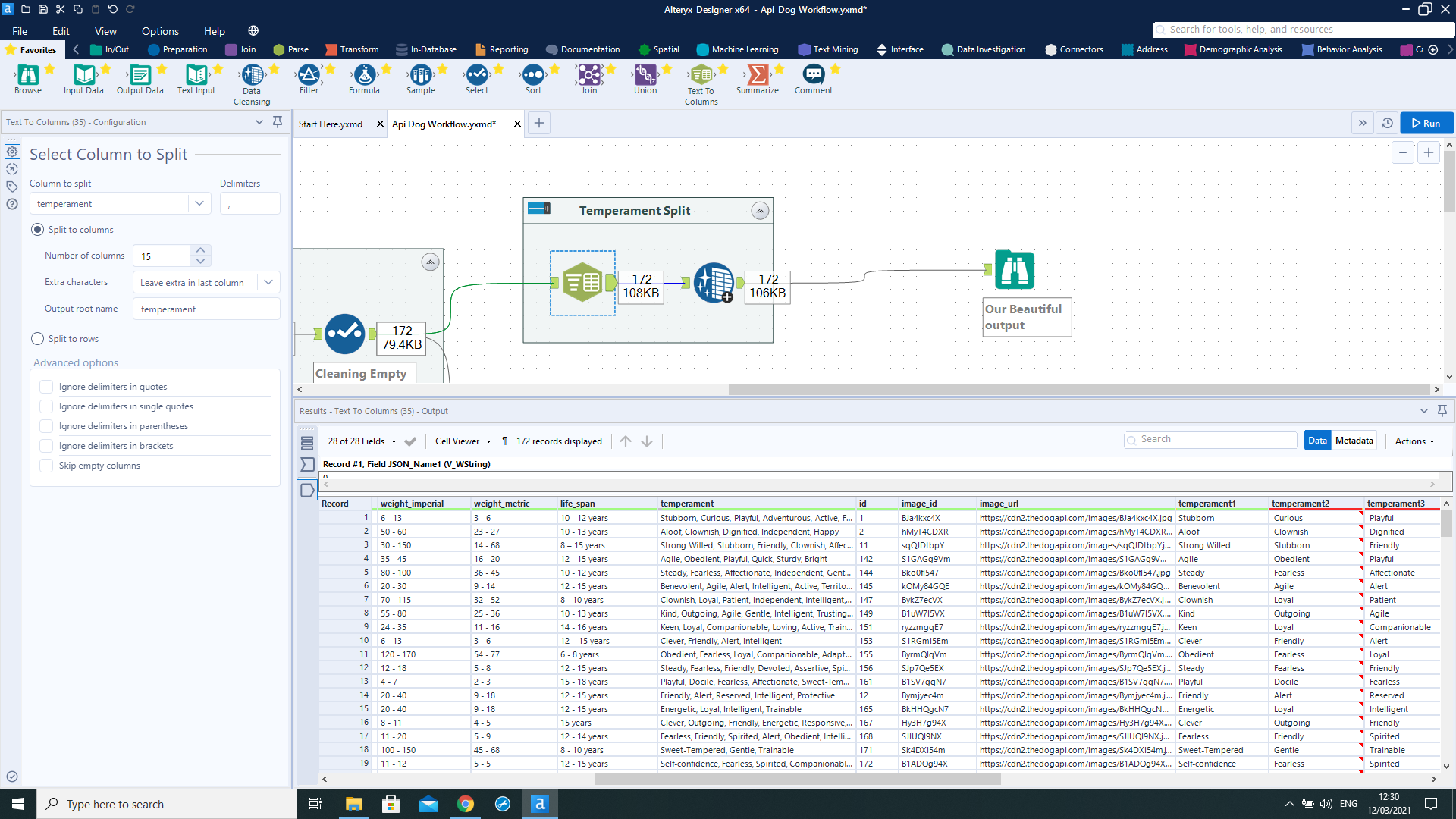
Task: Click the Run button
Action: click(1426, 123)
